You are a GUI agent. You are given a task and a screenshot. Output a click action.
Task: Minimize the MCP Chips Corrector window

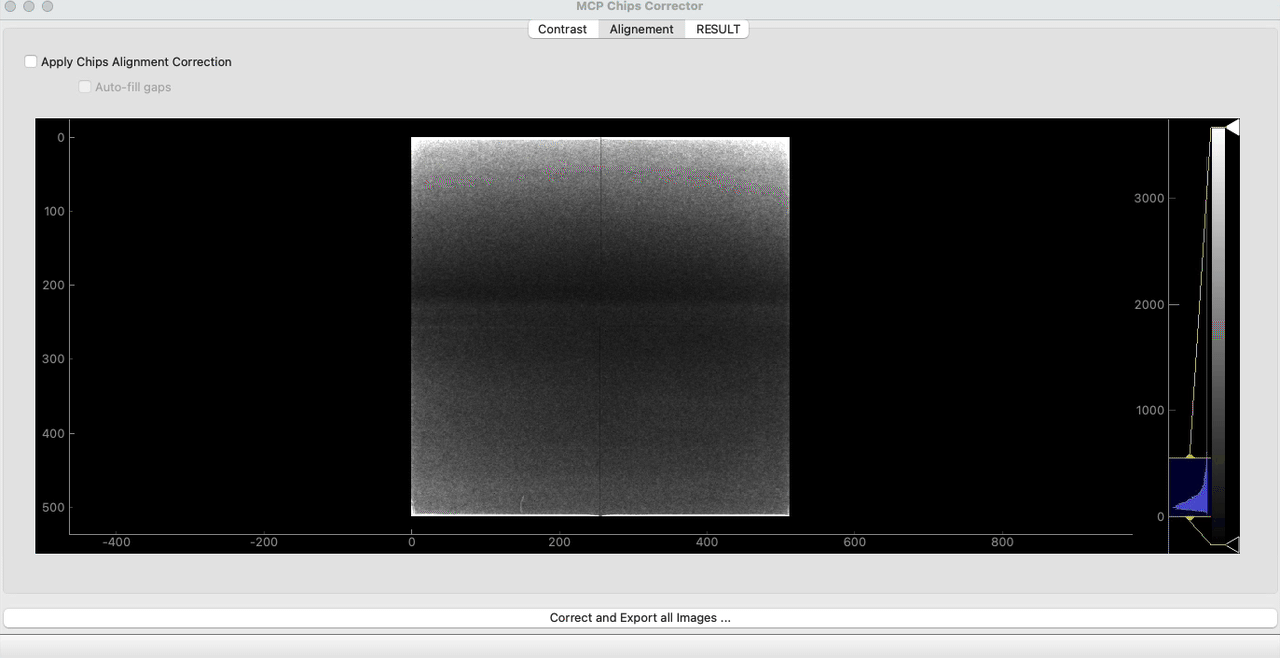(x=29, y=6)
